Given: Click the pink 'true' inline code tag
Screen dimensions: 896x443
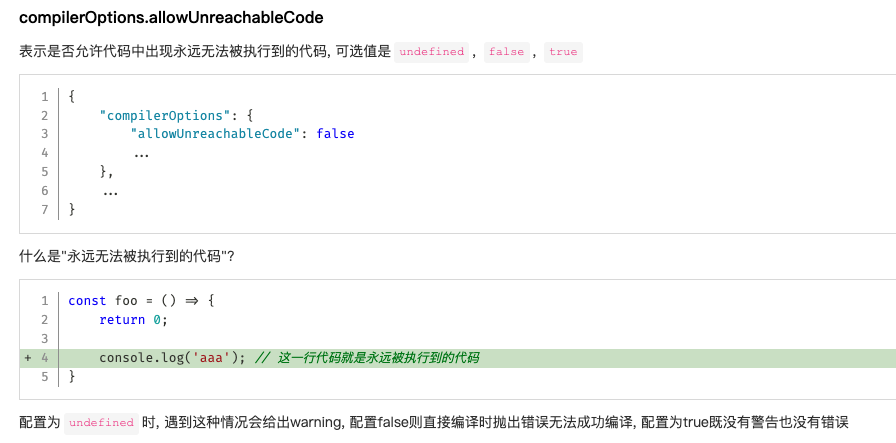Looking at the screenshot, I should 563,52.
